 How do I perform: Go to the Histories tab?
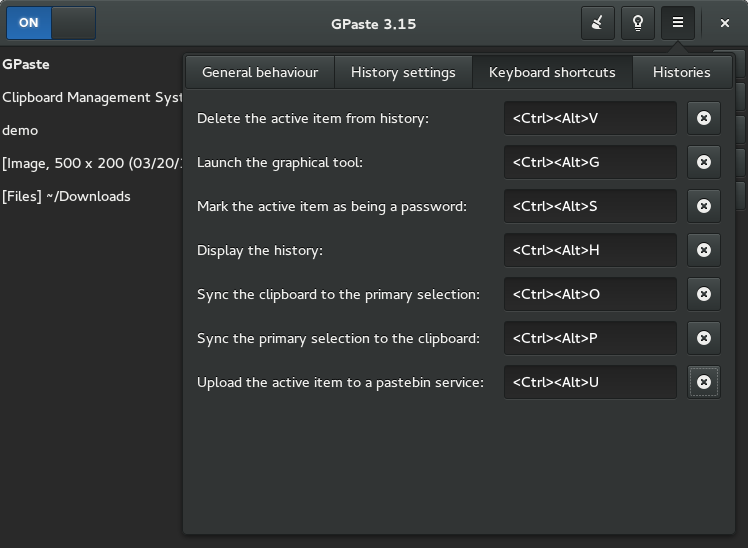[682, 72]
